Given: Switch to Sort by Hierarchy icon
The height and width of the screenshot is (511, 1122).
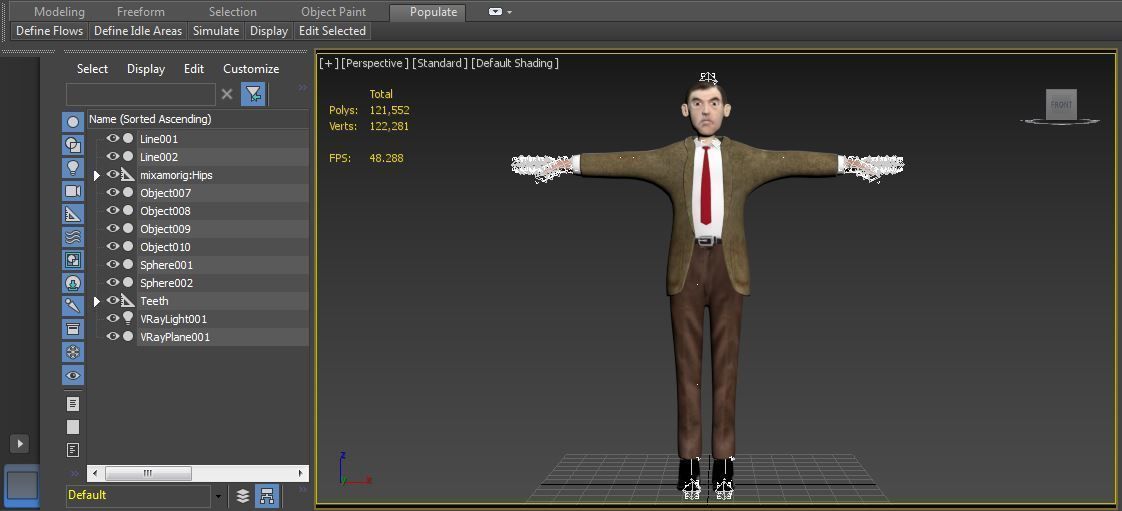Looking at the screenshot, I should (267, 495).
